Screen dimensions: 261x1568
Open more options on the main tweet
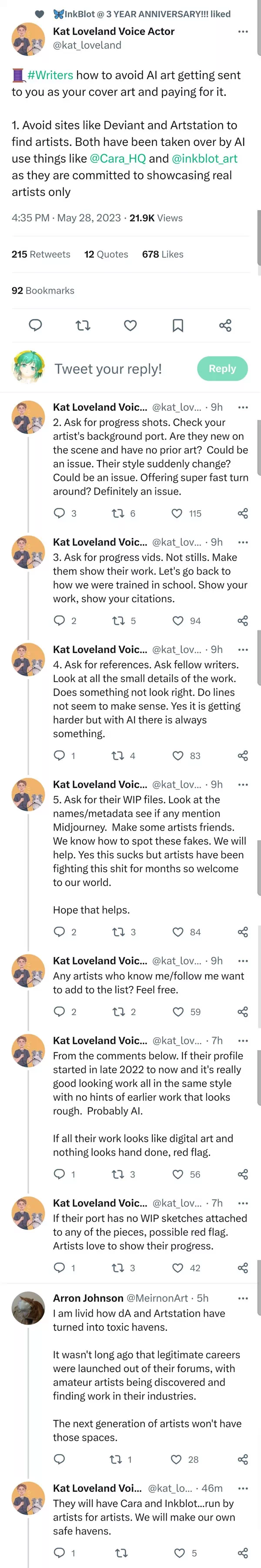tap(243, 32)
